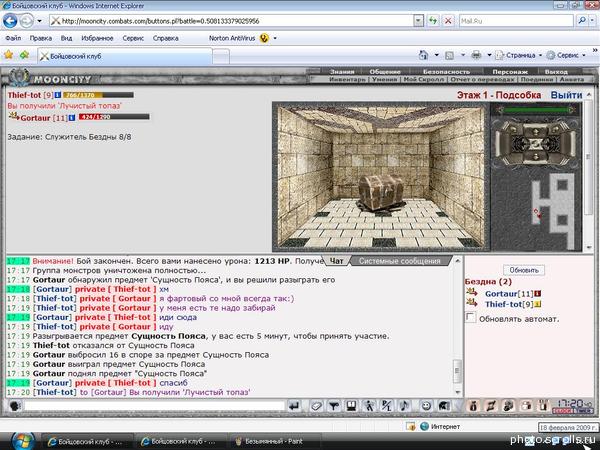Click the Add to Favorites star-plus icon

[x=24, y=55]
